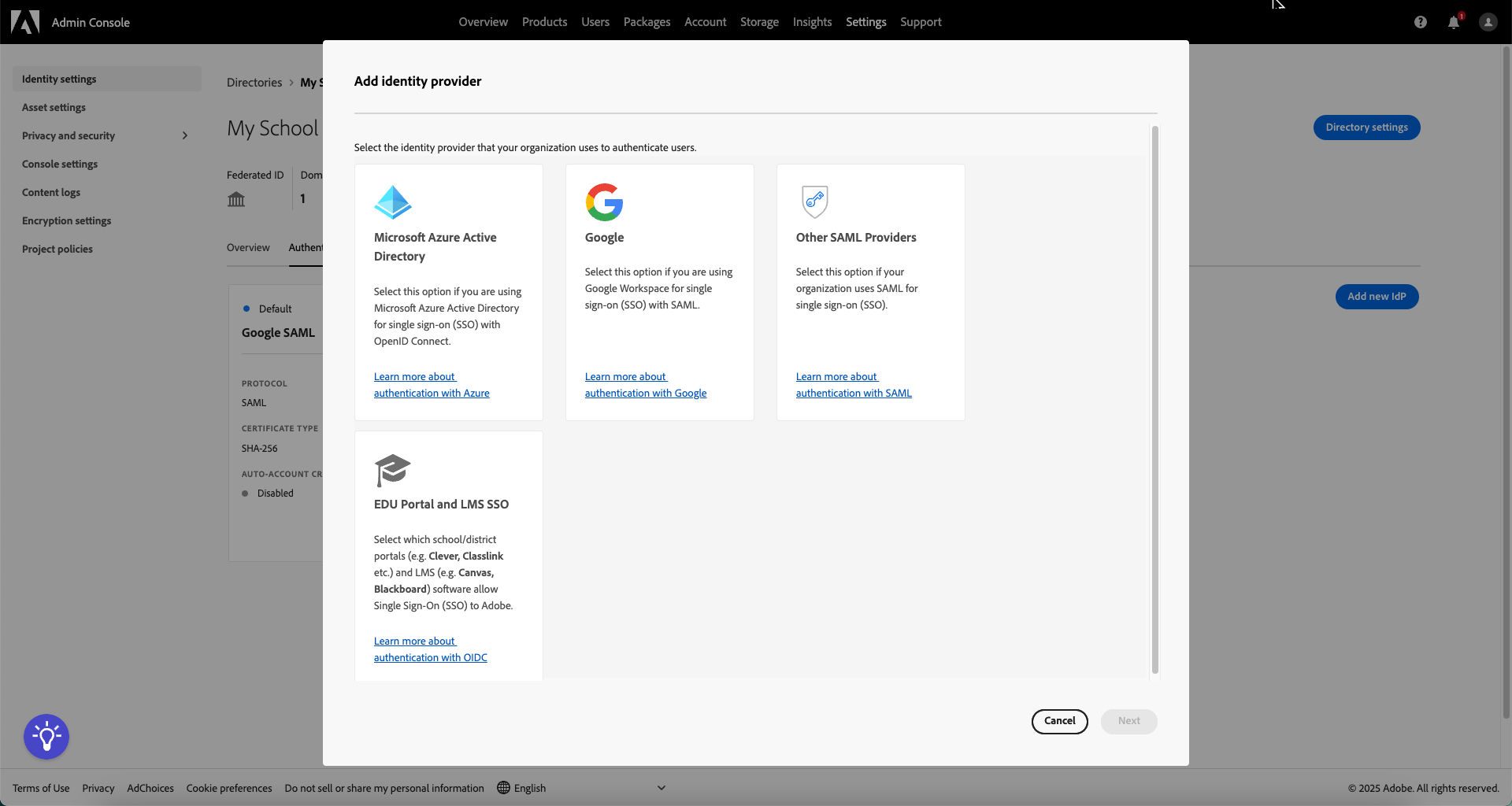Image resolution: width=1512 pixels, height=806 pixels.
Task: Switch to the Overview tab of directory
Action: pyautogui.click(x=248, y=247)
